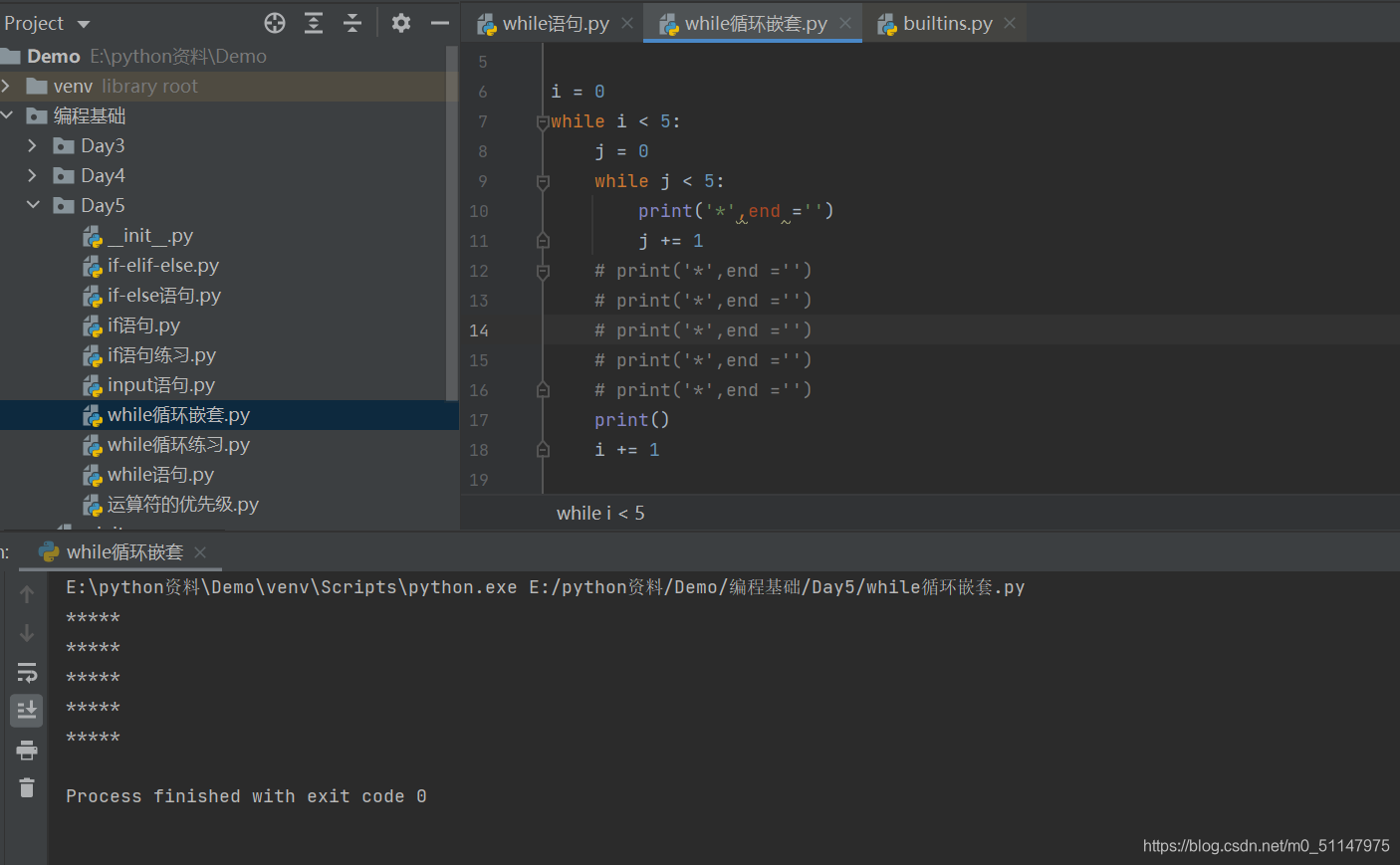Viewport: 1400px width, 865px height.
Task: Close the while语句.py tab
Action: point(627,23)
